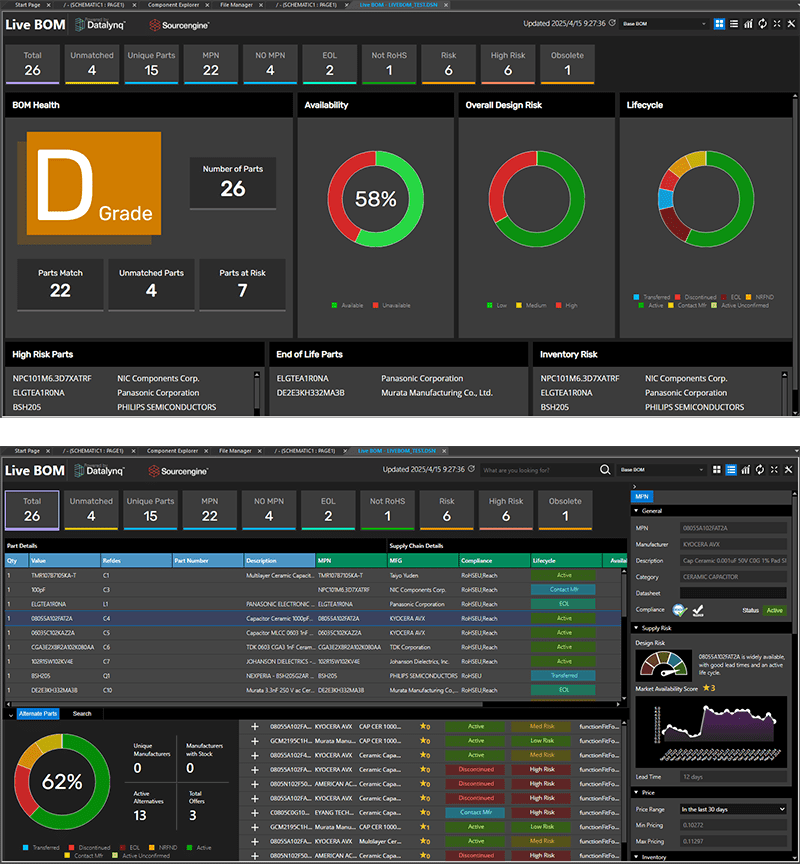Viewport: 800px width, 864px height.
Task: Open the bar chart view in the upper window
Action: pyautogui.click(x=748, y=24)
